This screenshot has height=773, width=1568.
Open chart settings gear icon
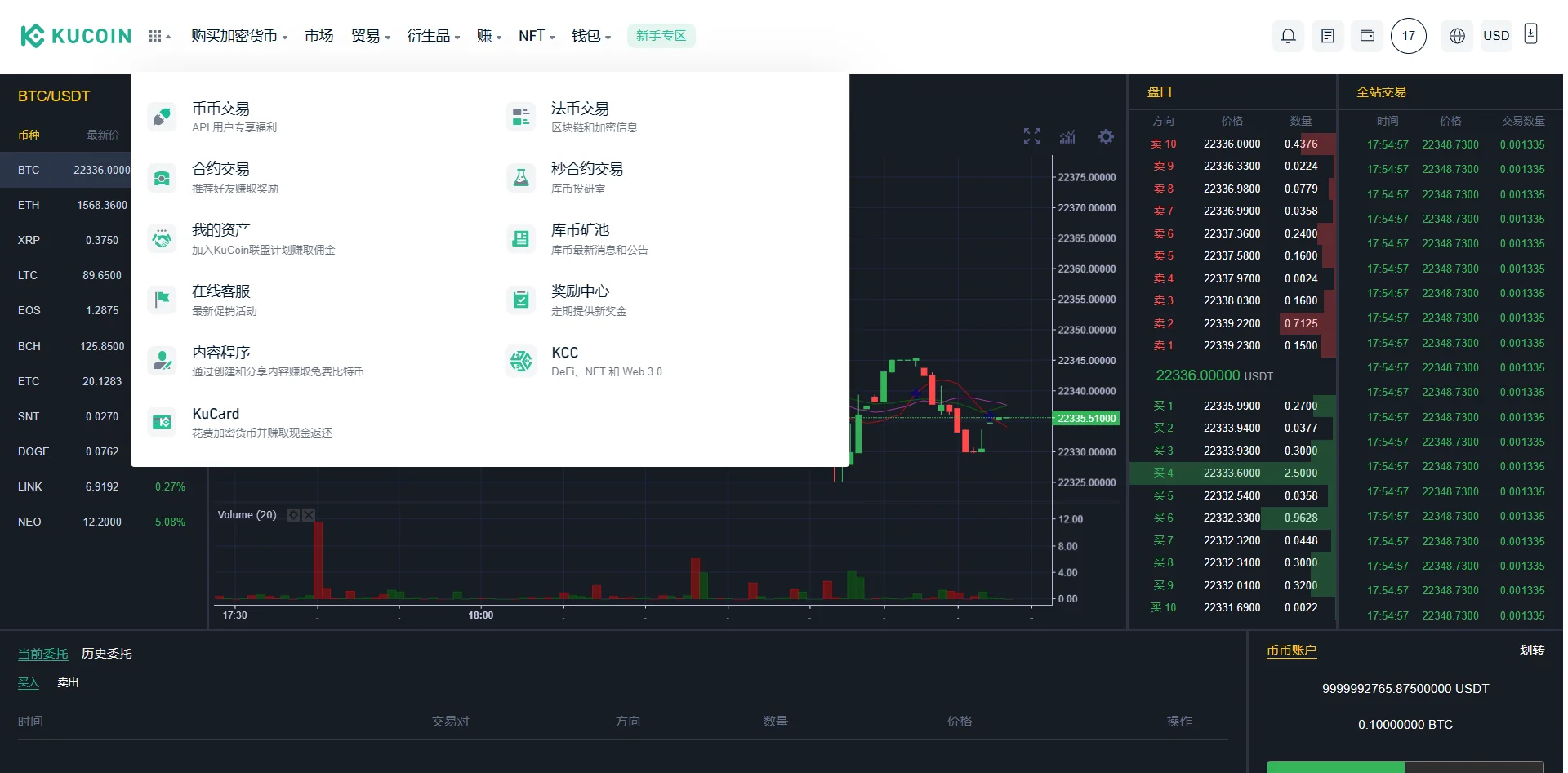(x=1106, y=136)
